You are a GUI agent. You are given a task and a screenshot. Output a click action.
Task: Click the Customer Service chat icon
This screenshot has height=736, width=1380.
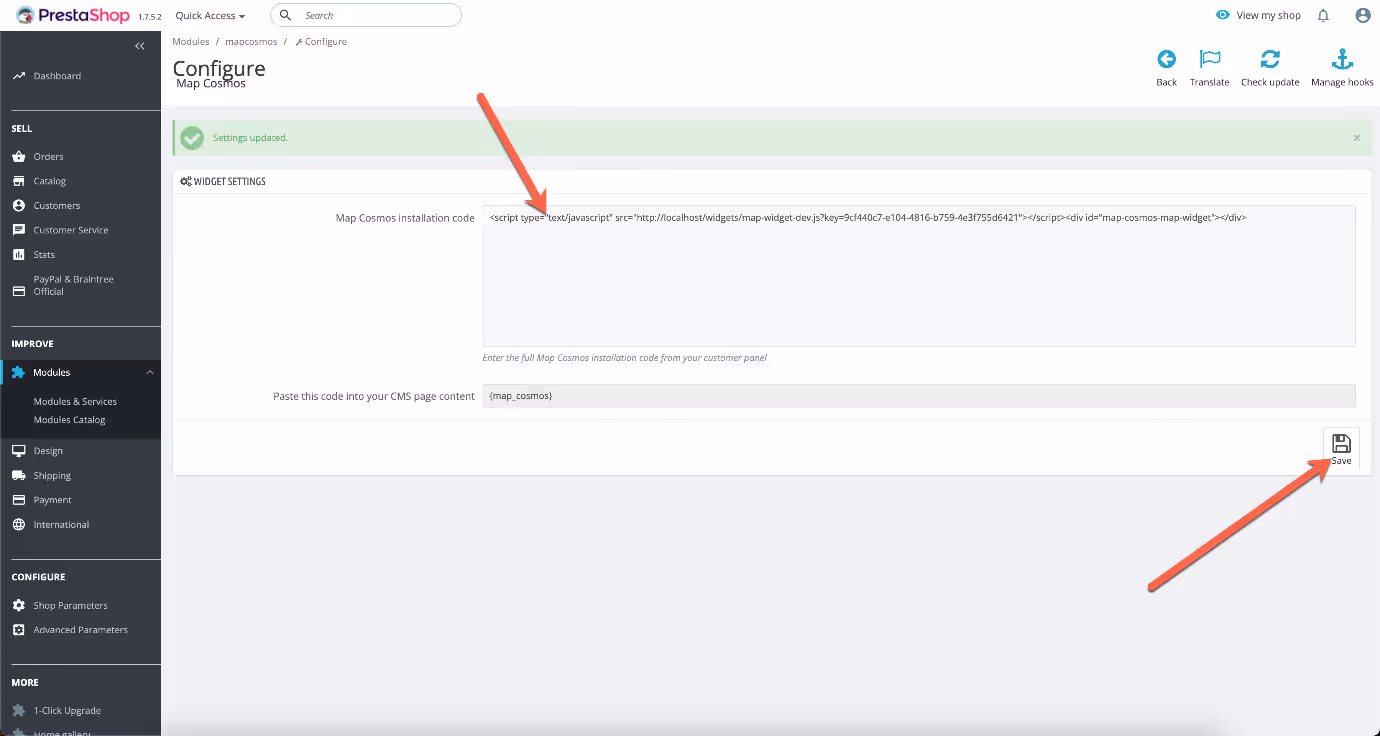tap(18, 230)
